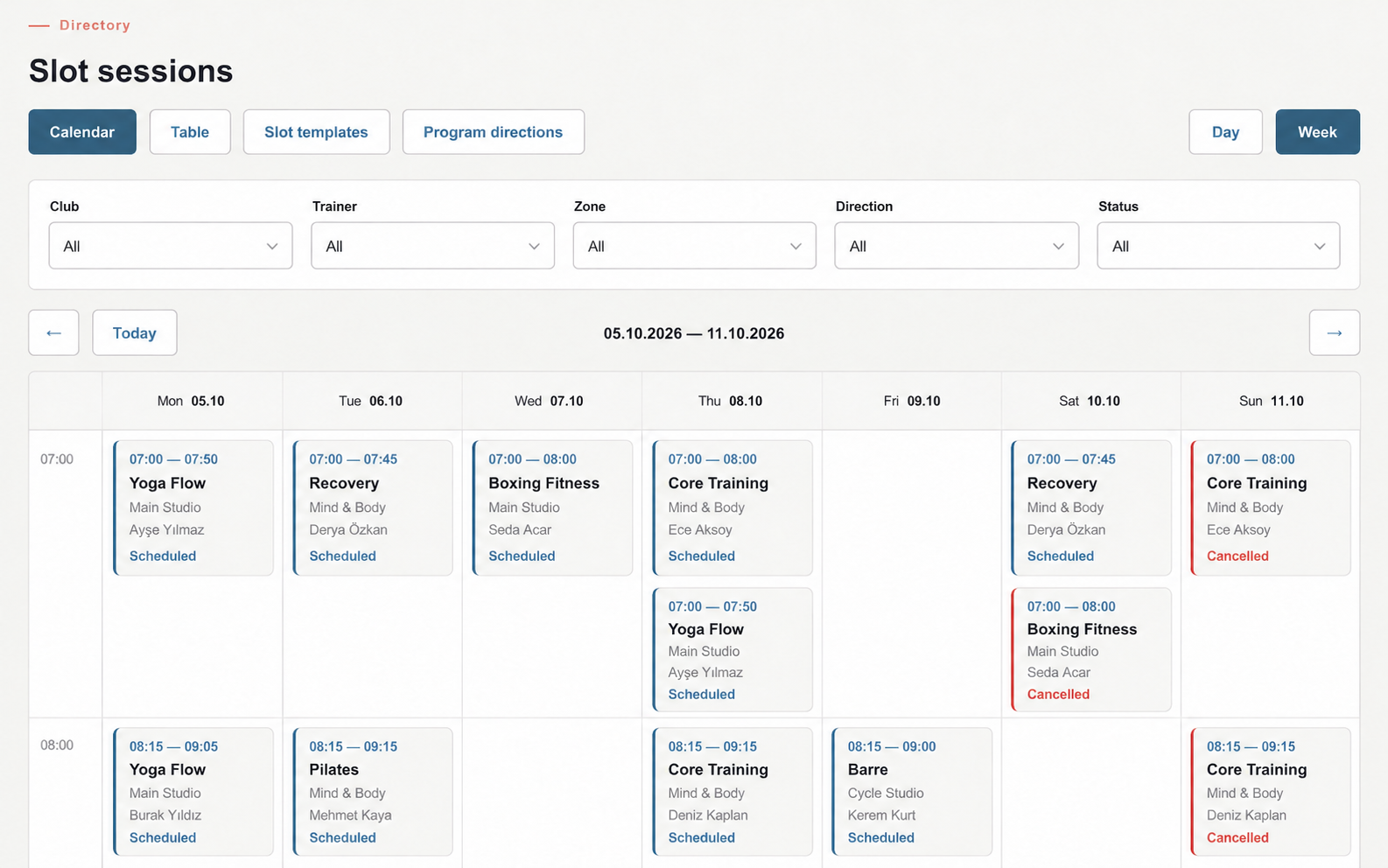The image size is (1388, 868).
Task: Open Saturday 07:00 Recovery session card
Action: coord(1091,507)
